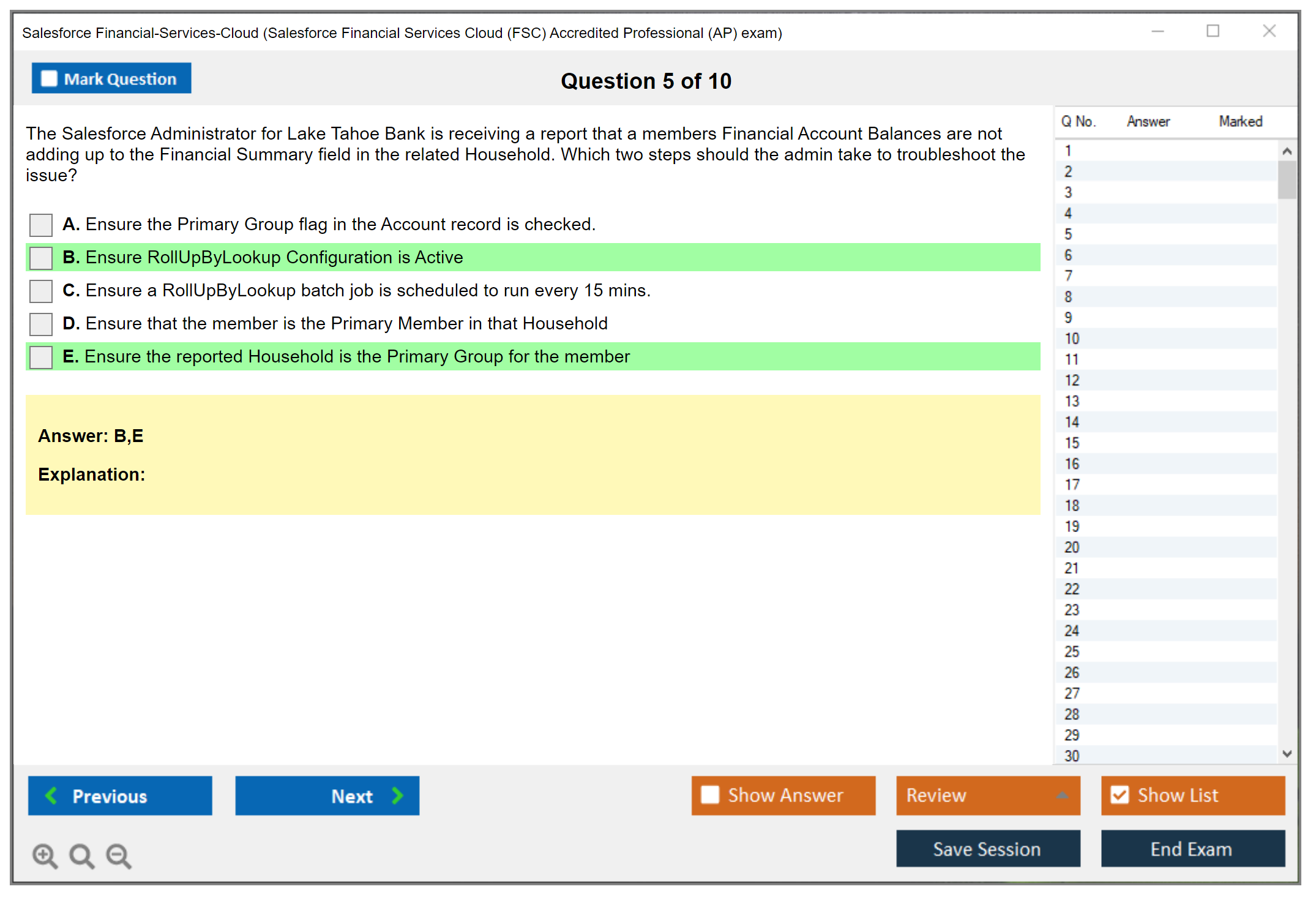
Task: Toggle the Show Answer checkbox
Action: 710,795
